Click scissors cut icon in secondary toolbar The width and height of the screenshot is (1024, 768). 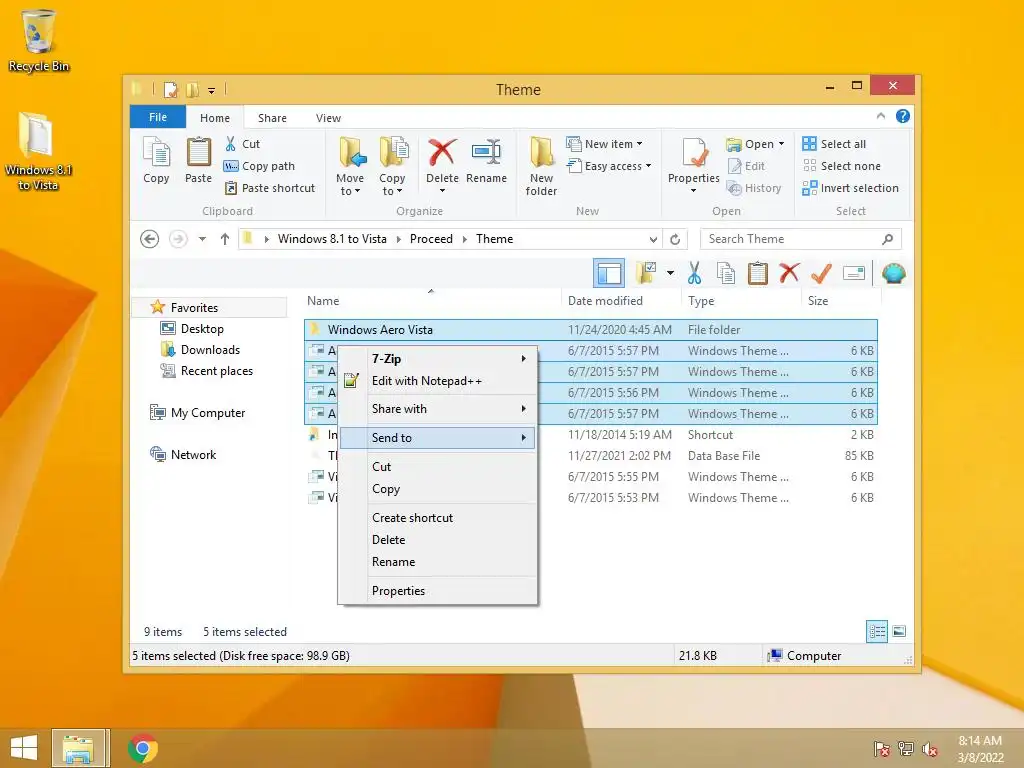click(x=694, y=273)
